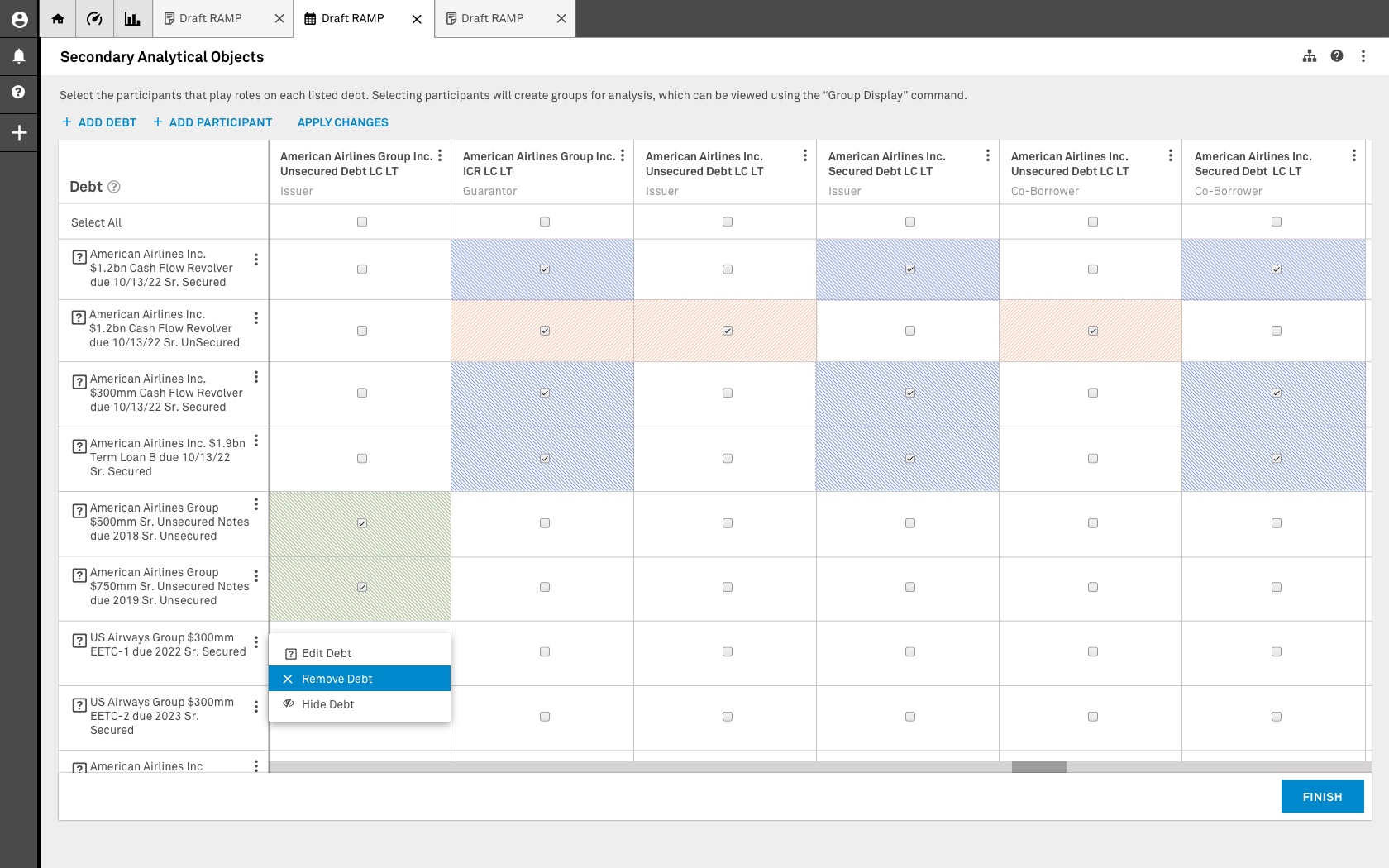Open the page-level more options menu
1389x868 pixels.
pos(1363,56)
